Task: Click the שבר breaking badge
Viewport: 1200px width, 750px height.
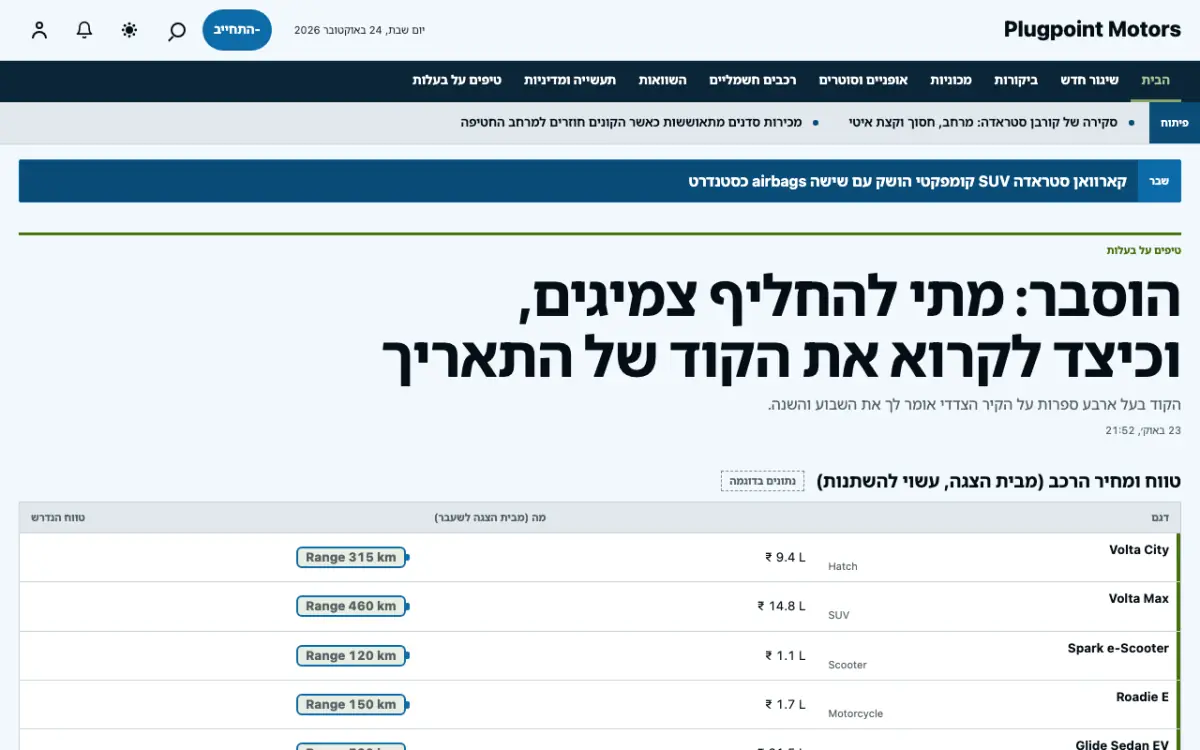Action: coord(1159,181)
